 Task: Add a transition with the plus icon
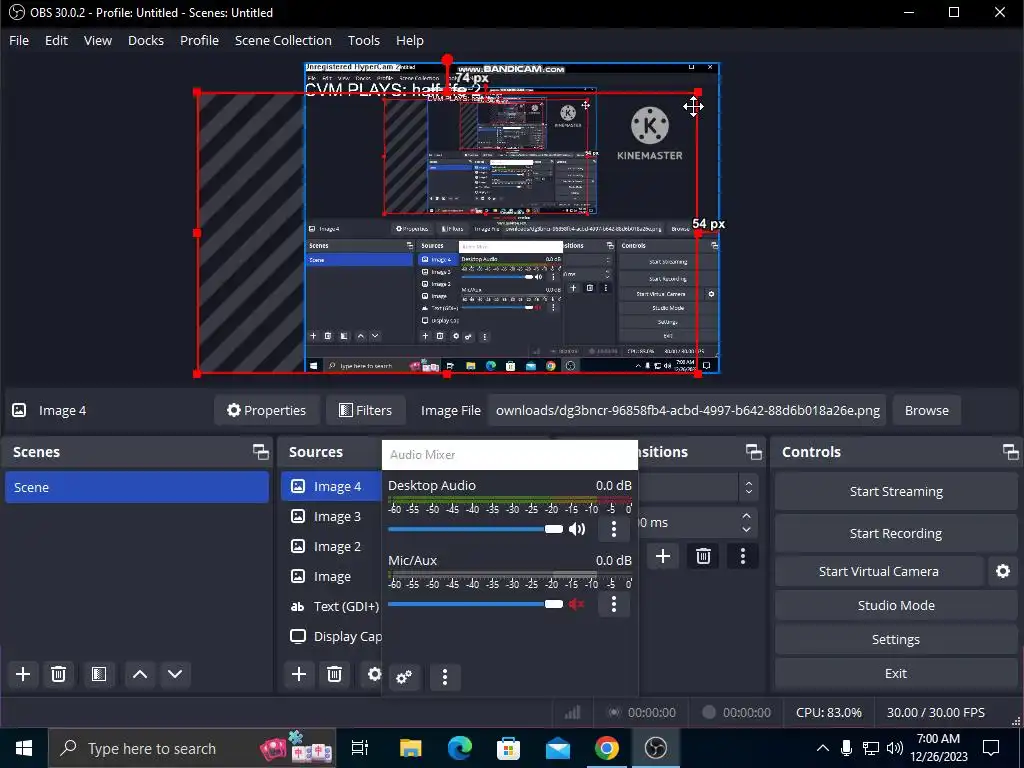pos(663,556)
